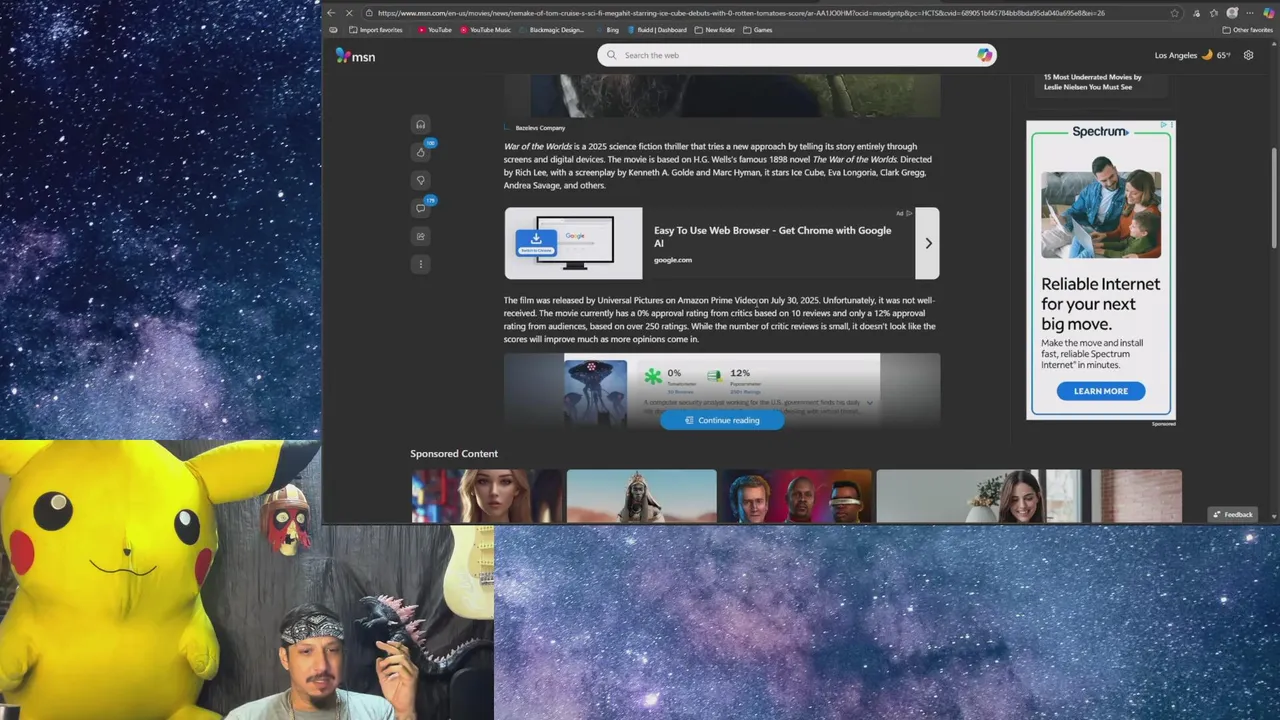The height and width of the screenshot is (720, 1280).
Task: Open the Edge Settings and more menu
Action: [x=1250, y=13]
